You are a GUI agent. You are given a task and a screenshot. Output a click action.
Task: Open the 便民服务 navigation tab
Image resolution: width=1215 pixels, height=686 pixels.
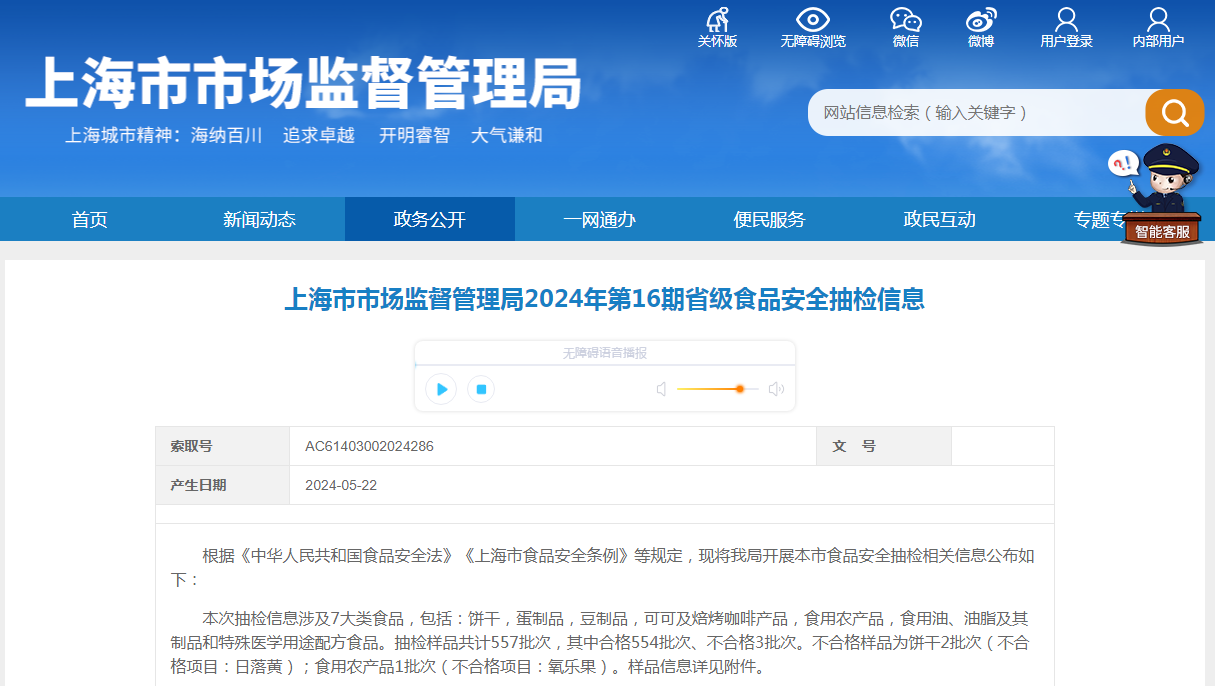pyautogui.click(x=770, y=219)
